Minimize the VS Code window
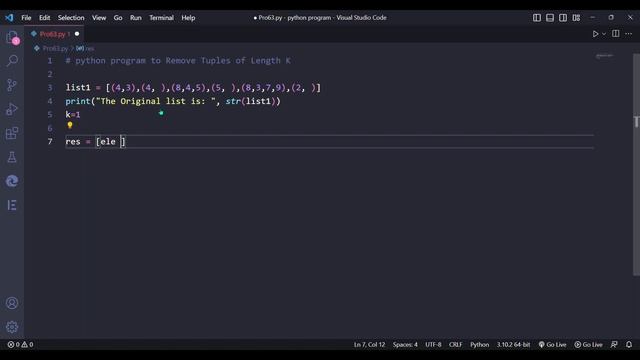 pyautogui.click(x=592, y=18)
